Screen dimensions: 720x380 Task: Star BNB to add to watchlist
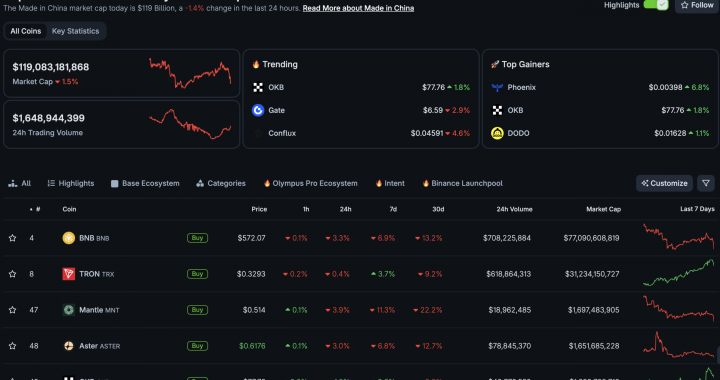pyautogui.click(x=12, y=238)
